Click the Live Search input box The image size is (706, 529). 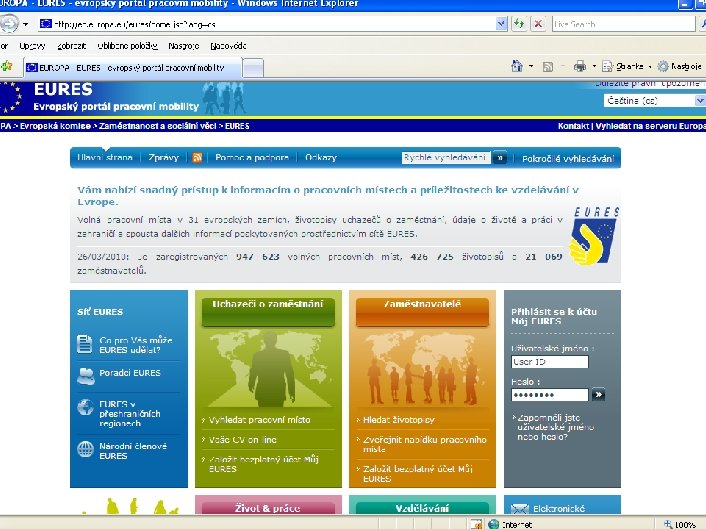point(623,24)
